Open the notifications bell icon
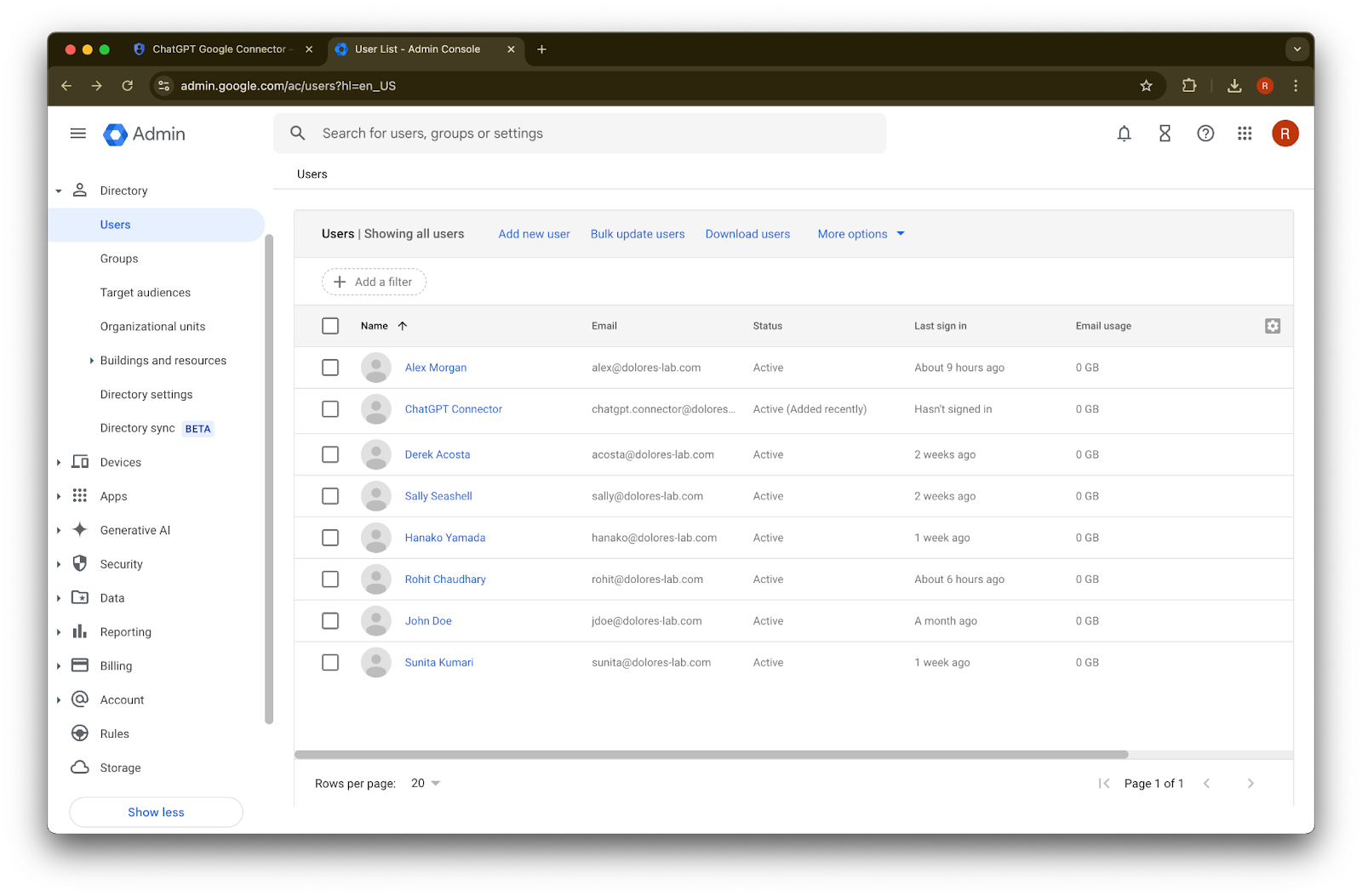Viewport: 1362px width, 896px height. 1124,134
